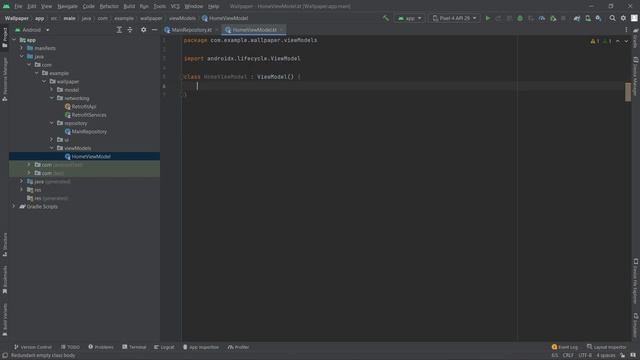Open the app run configuration dropdown

click(x=409, y=18)
